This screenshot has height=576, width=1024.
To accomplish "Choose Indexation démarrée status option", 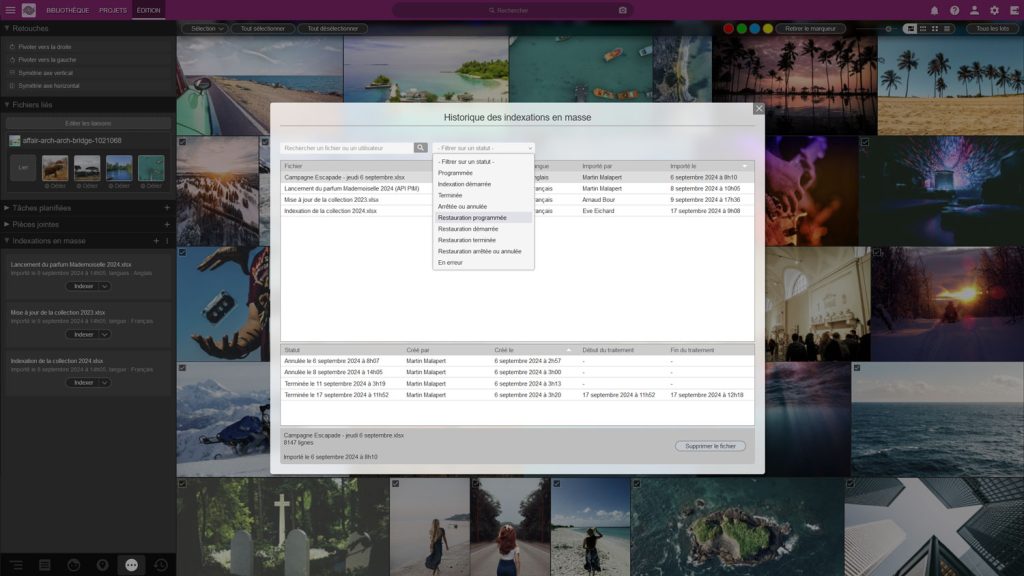I will (x=483, y=184).
